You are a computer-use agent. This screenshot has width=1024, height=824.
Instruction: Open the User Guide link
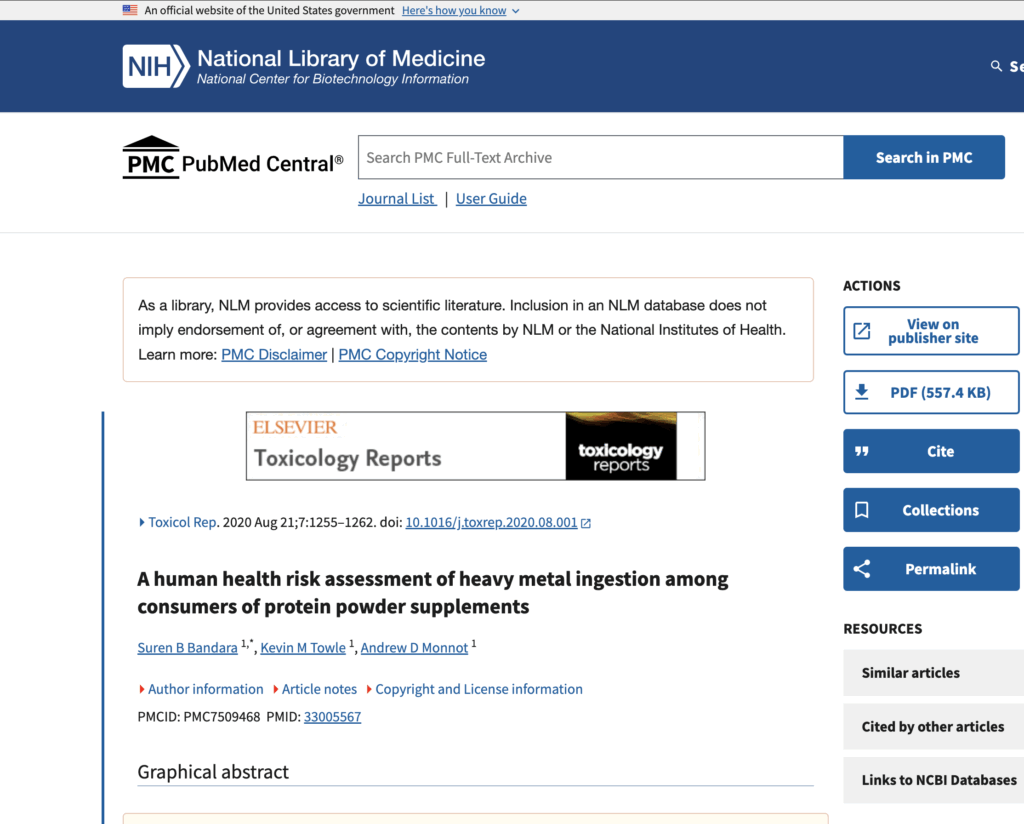pyautogui.click(x=491, y=198)
